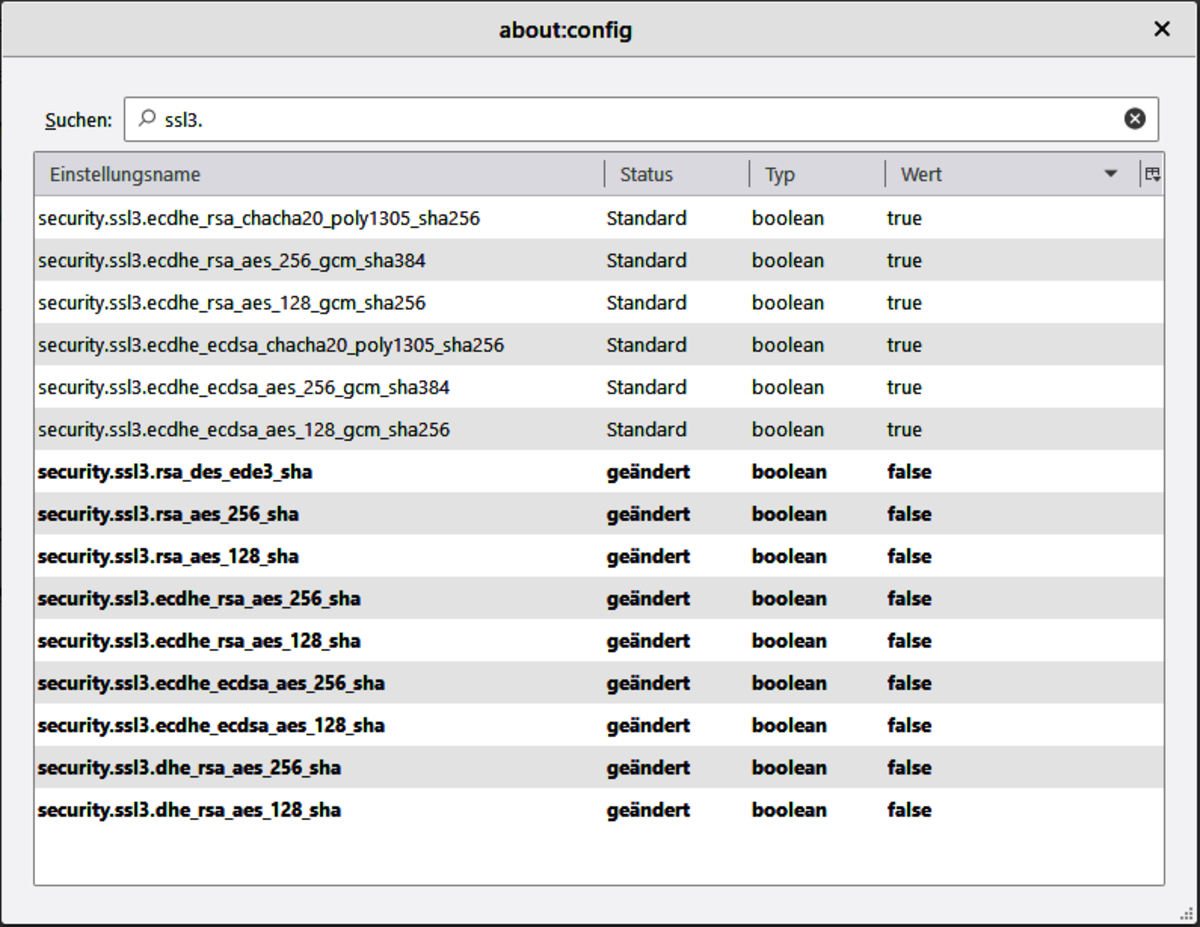Select security.ssl3.ecdhe_rsa_aes_128_sha preference
1200x927 pixels.
click(599, 640)
